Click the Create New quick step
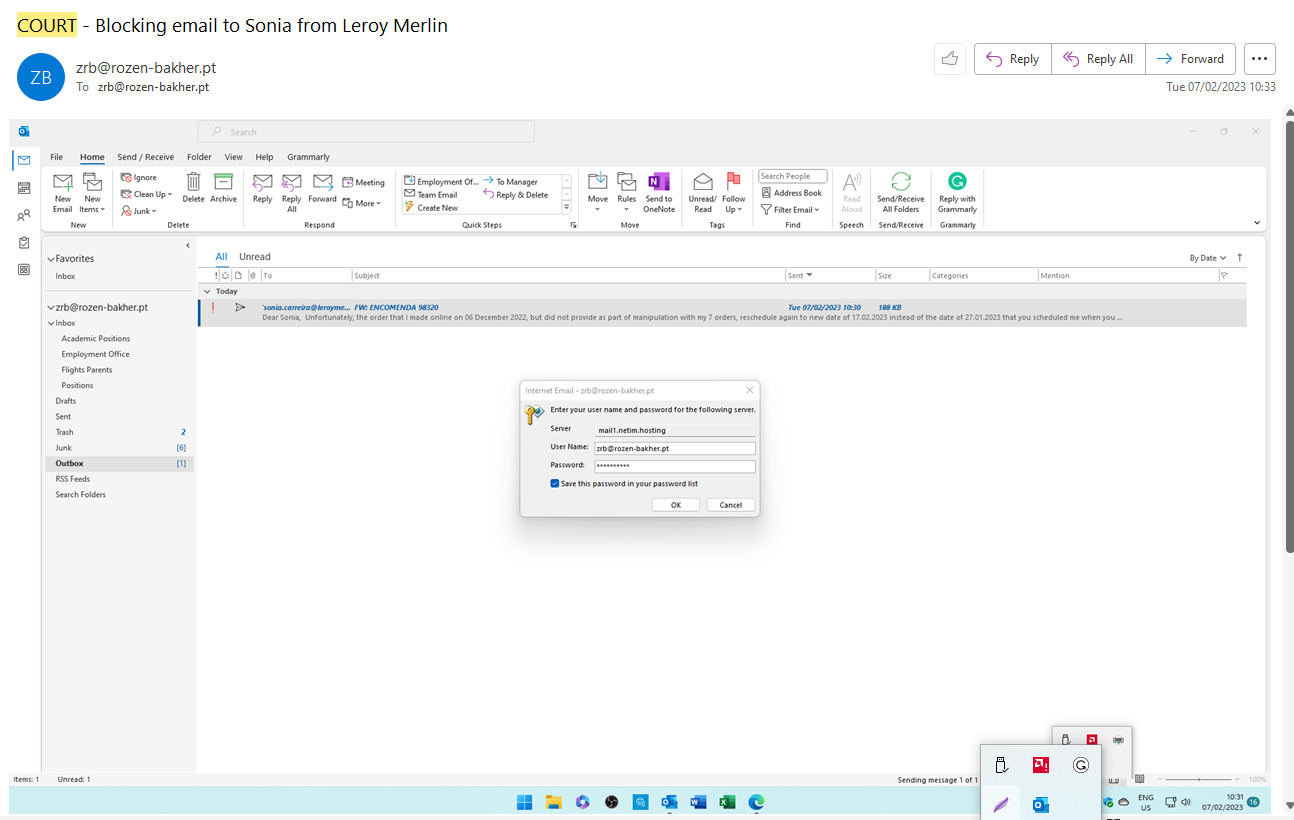 [x=431, y=208]
